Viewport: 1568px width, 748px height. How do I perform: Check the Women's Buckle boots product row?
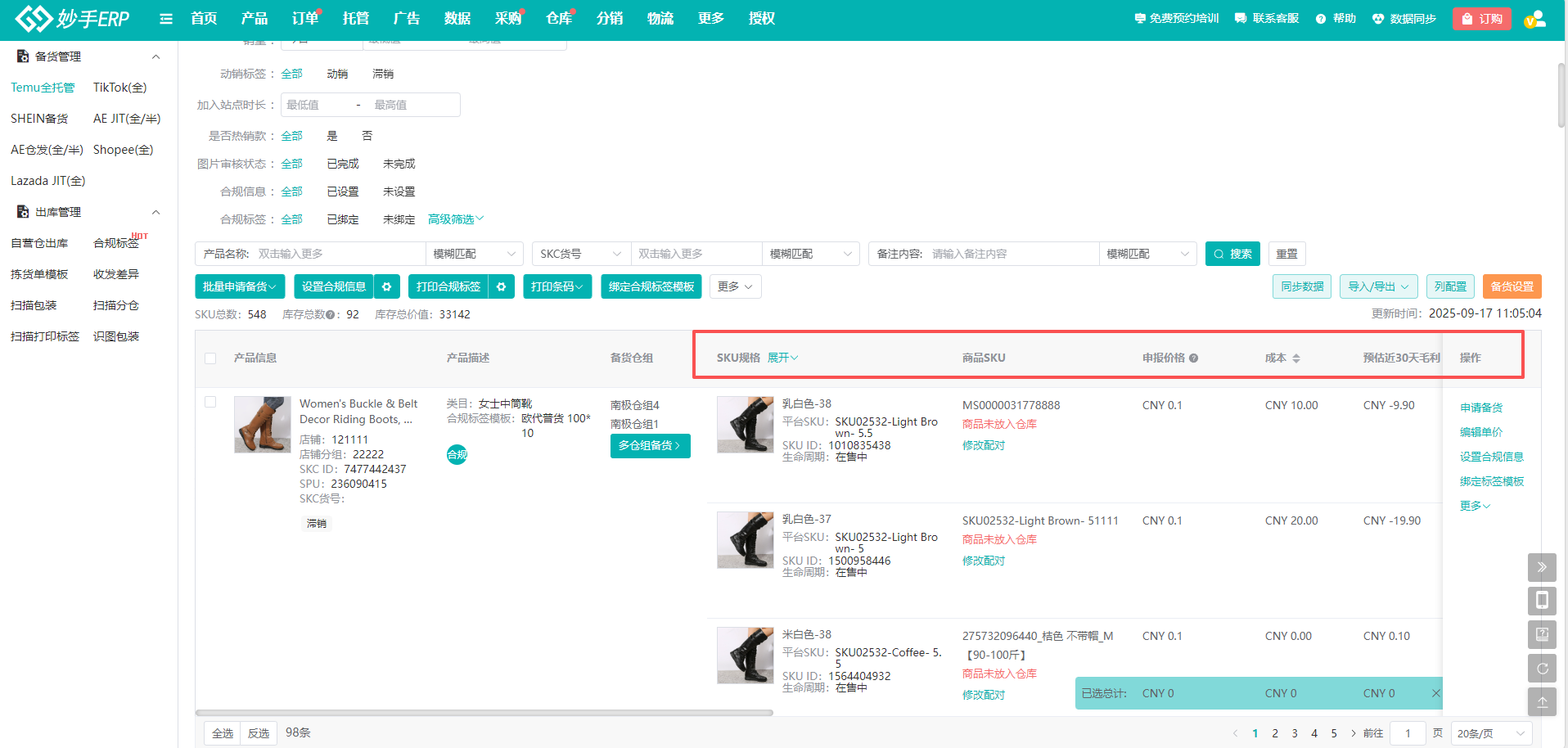coord(210,402)
